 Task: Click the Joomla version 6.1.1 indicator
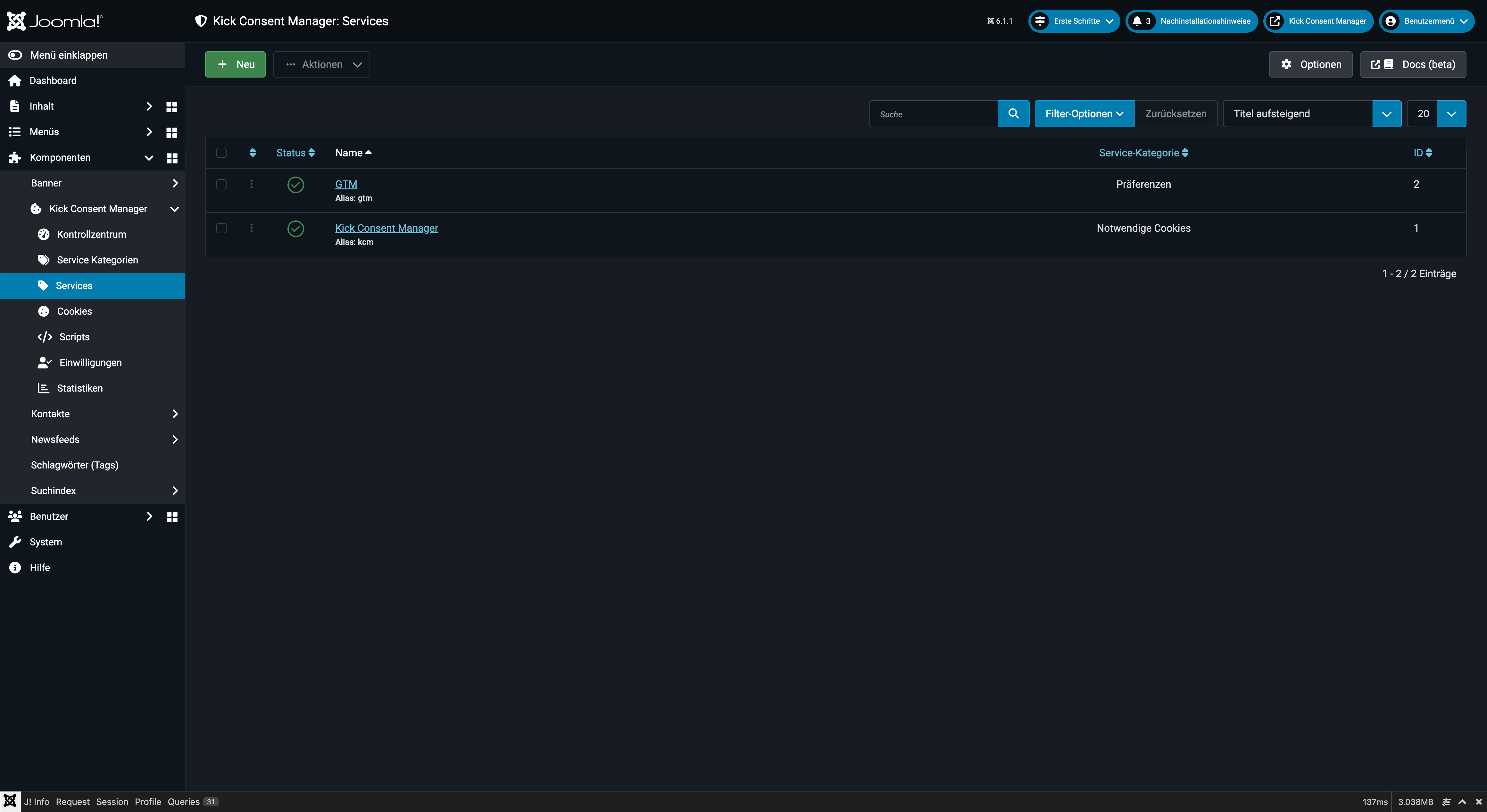[x=1000, y=21]
